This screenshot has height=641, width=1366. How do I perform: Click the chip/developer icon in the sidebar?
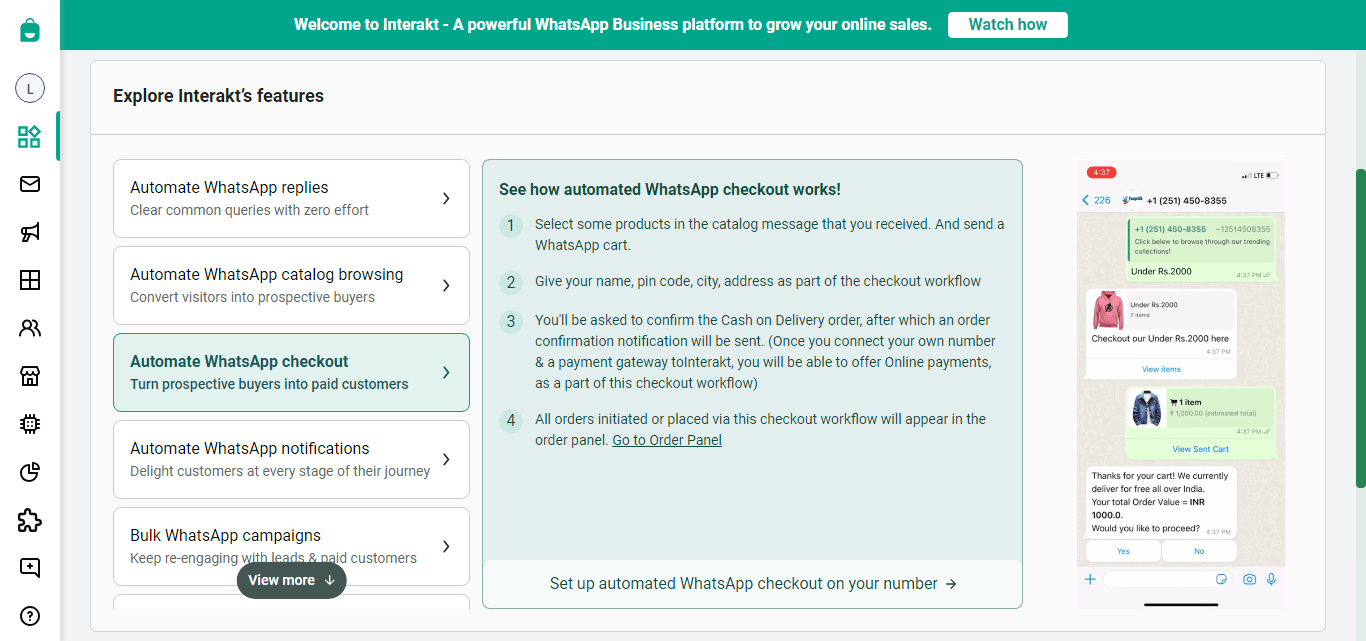pyautogui.click(x=29, y=424)
